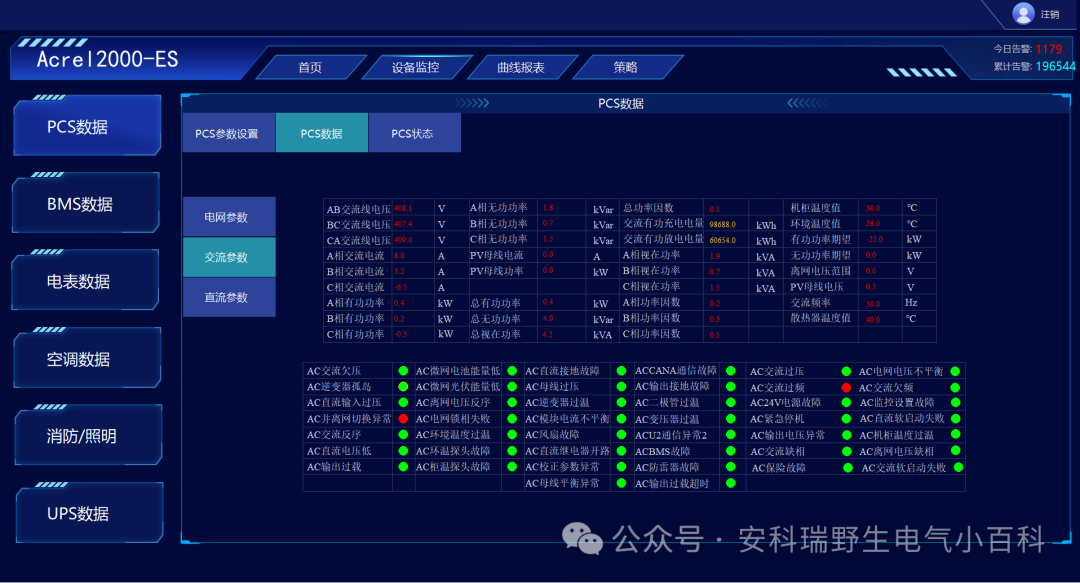Image resolution: width=1080 pixels, height=583 pixels.
Task: Click the AC交流过压 status indicator
Action: click(x=846, y=371)
